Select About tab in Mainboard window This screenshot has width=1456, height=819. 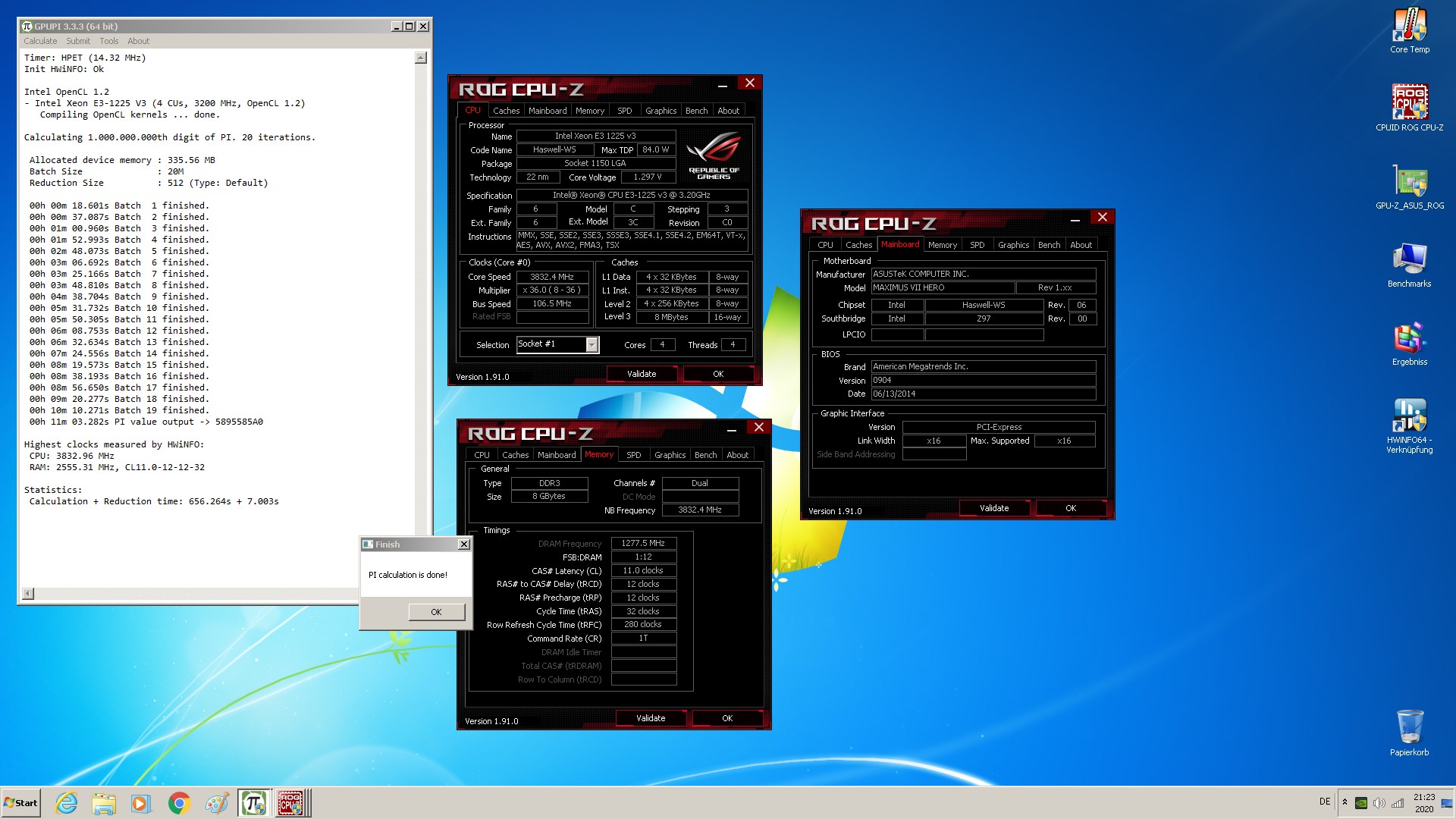(x=1081, y=245)
